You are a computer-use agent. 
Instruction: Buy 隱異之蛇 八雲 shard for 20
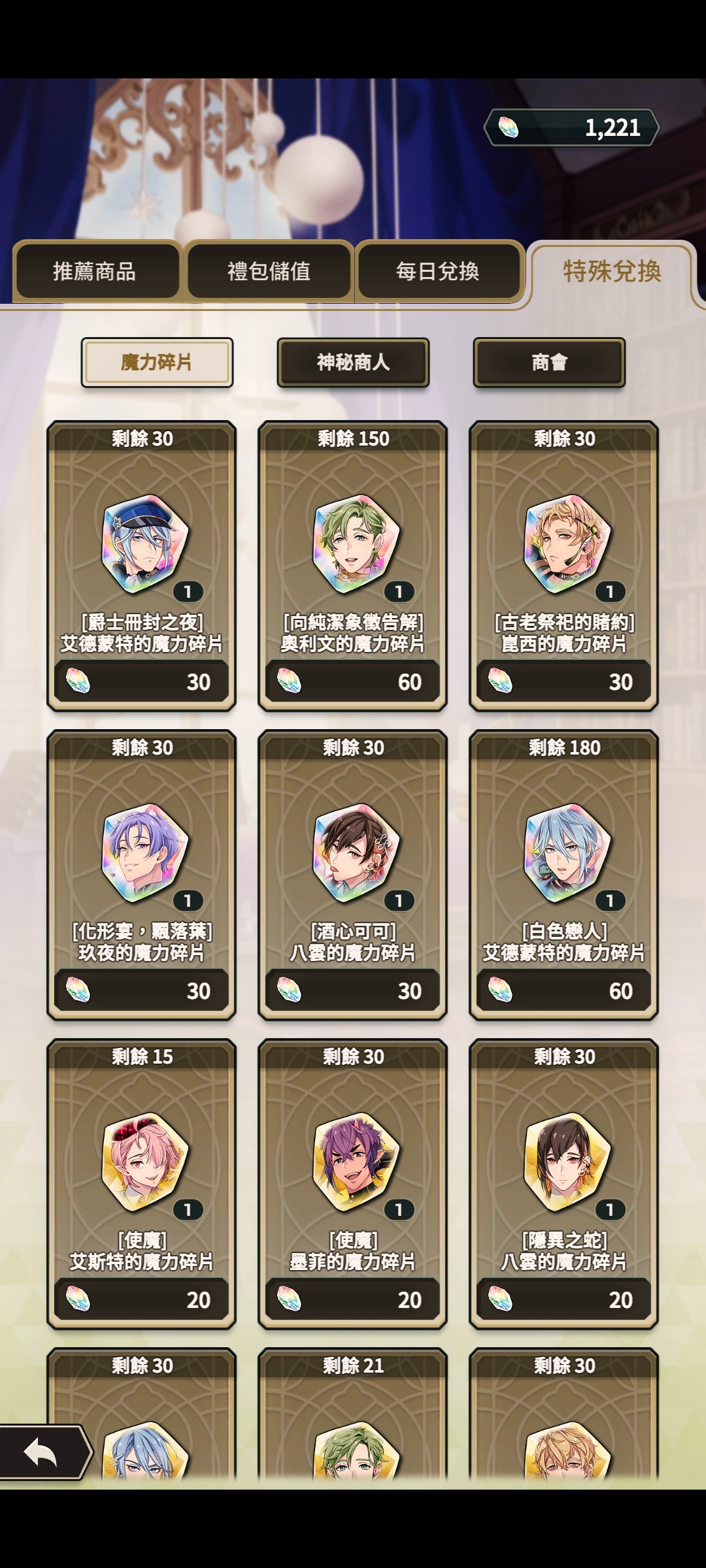(x=563, y=1299)
